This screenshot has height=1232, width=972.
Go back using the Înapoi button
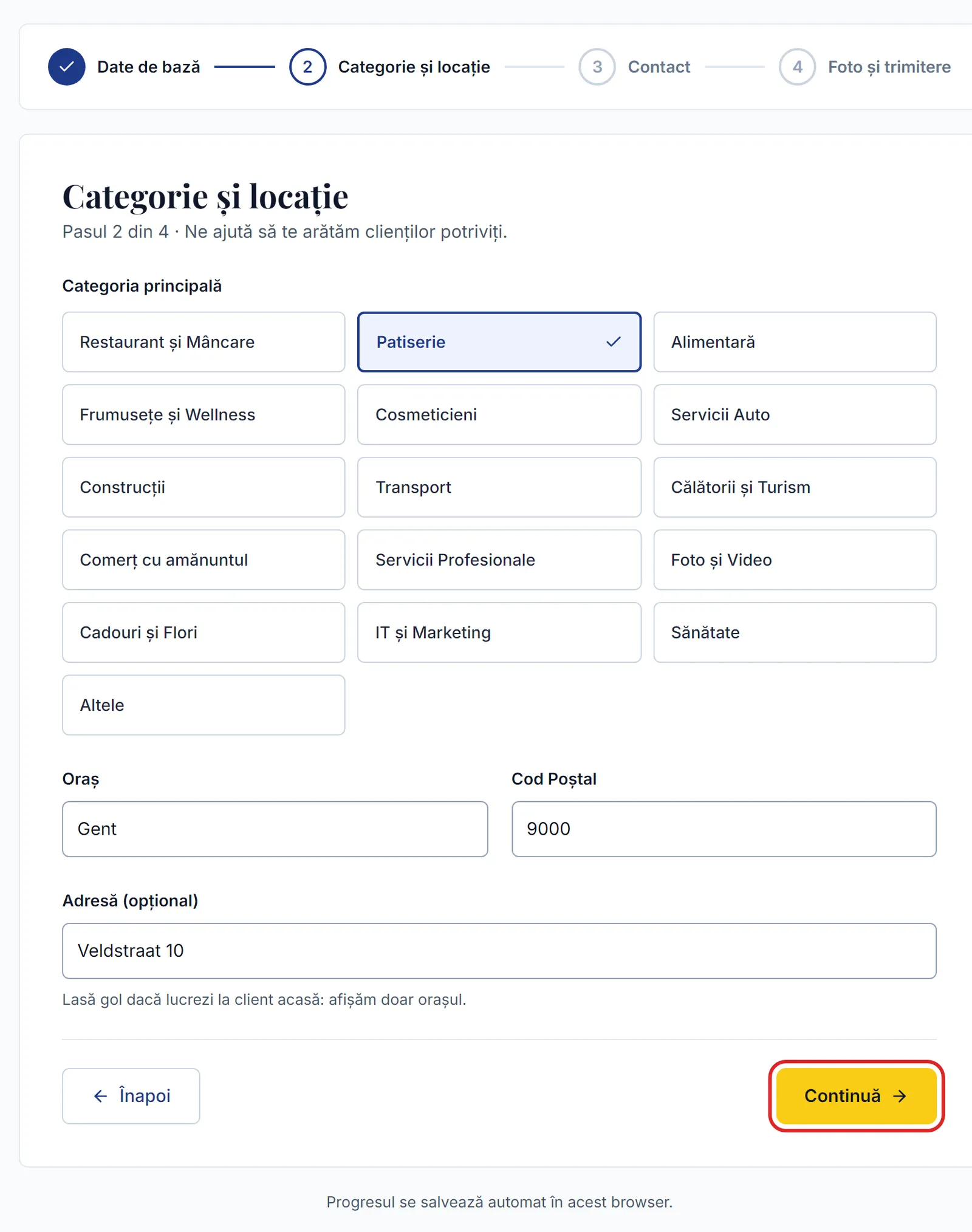click(131, 1096)
